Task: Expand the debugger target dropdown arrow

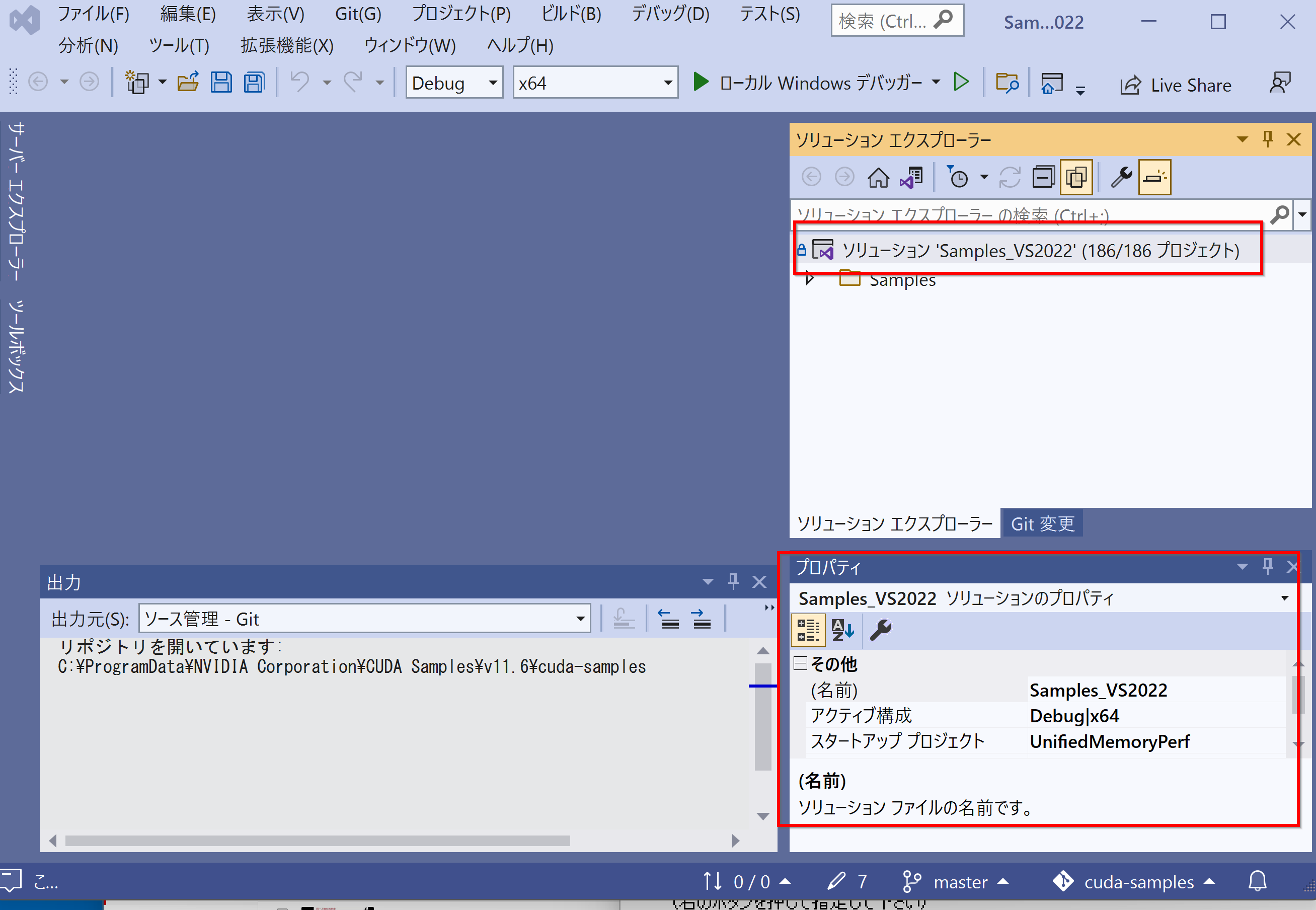Action: click(x=935, y=82)
